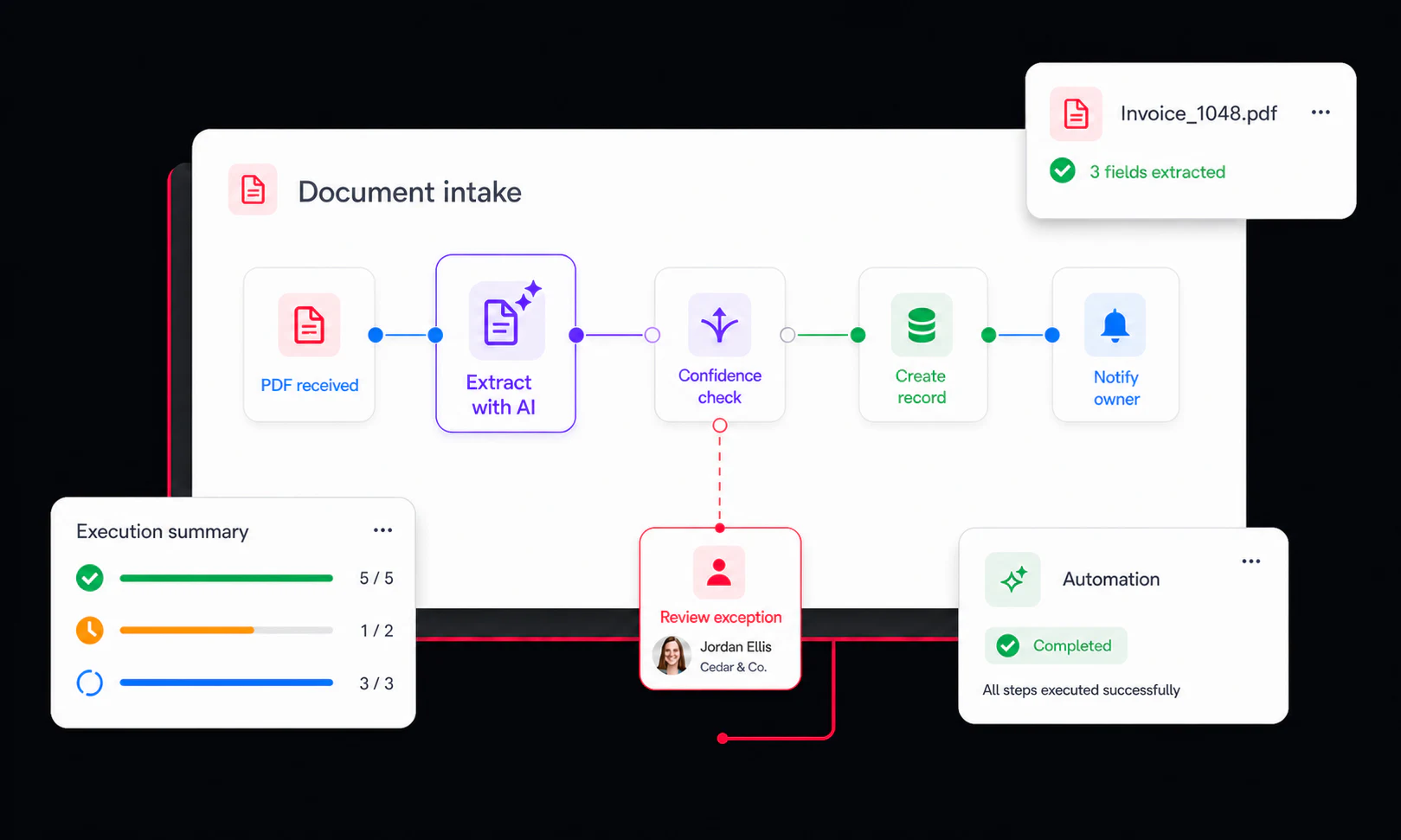
Task: Click the Review exception label
Action: 721,617
